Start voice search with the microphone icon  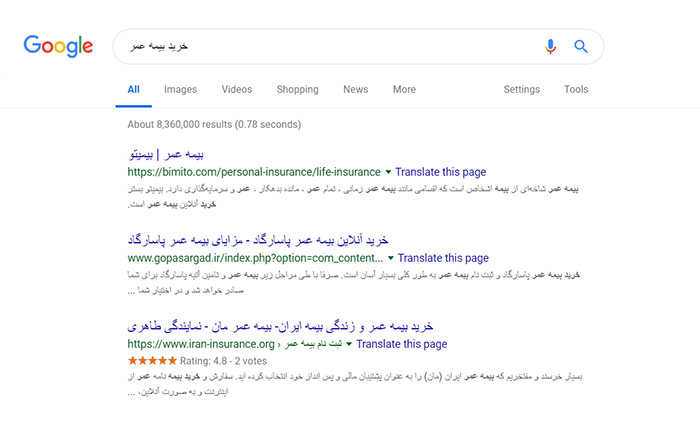click(x=550, y=46)
